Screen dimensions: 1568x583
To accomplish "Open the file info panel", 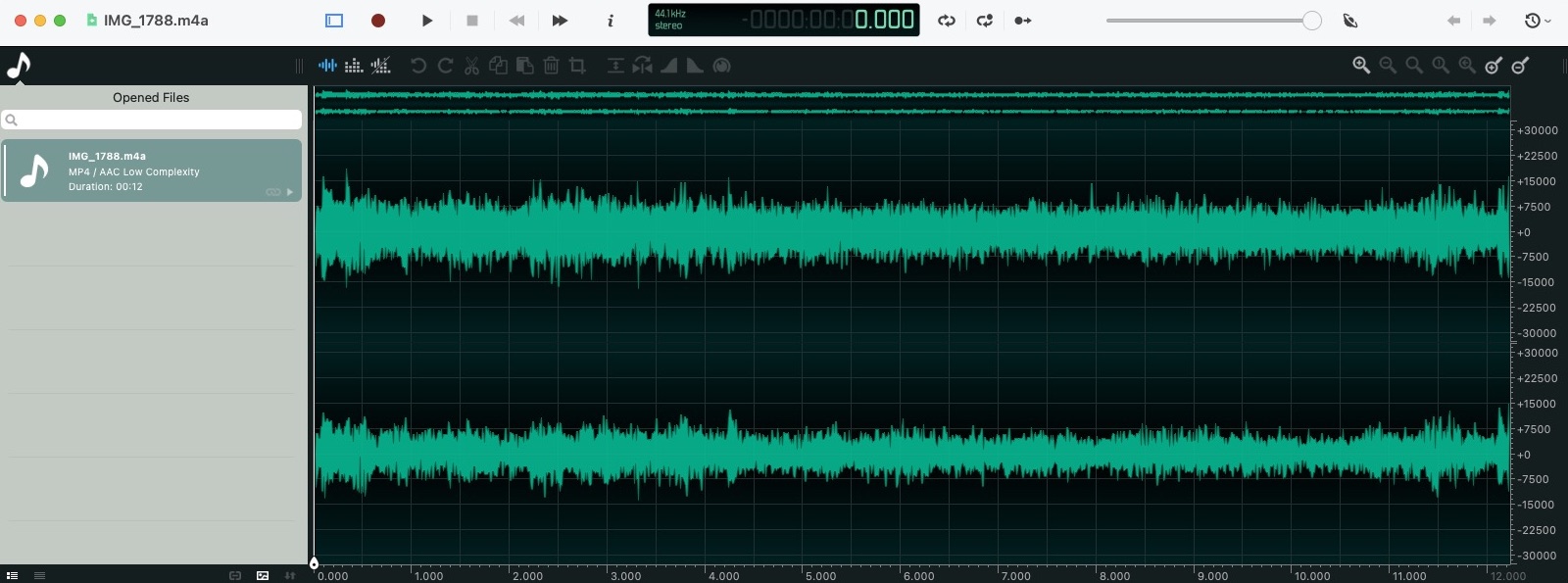I will pyautogui.click(x=611, y=21).
